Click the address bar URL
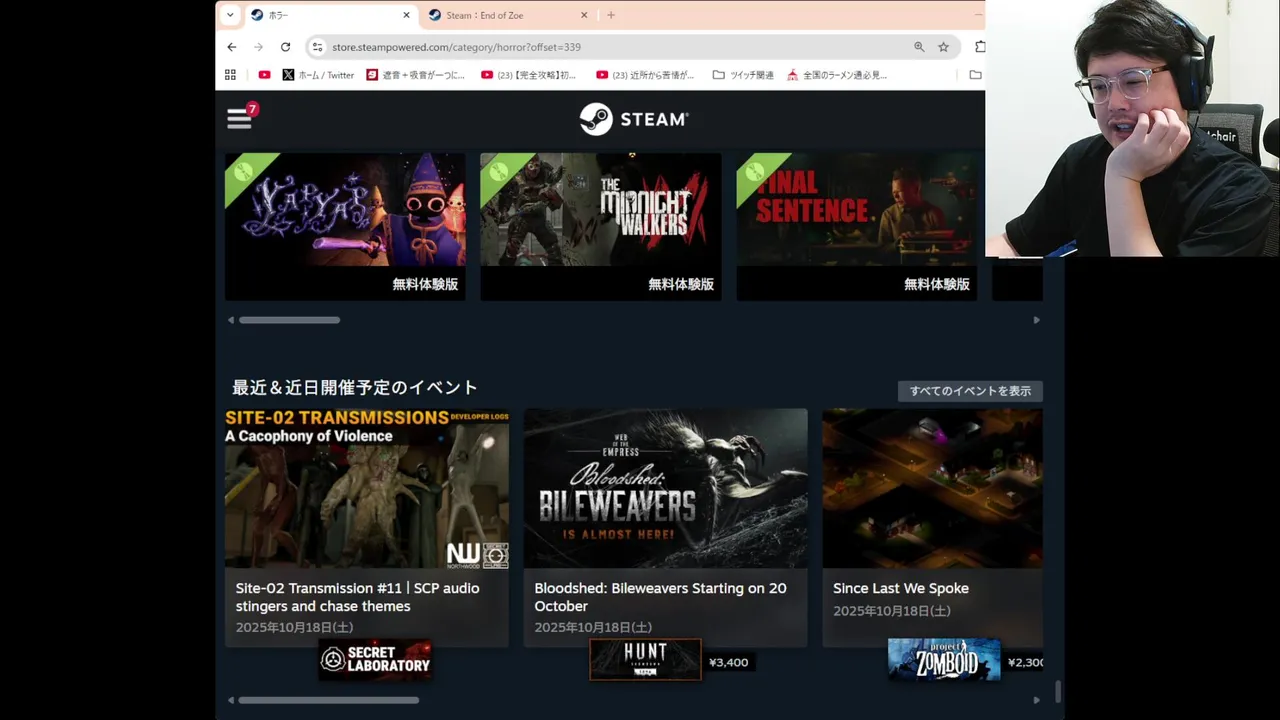Image resolution: width=1280 pixels, height=720 pixels. 456,47
